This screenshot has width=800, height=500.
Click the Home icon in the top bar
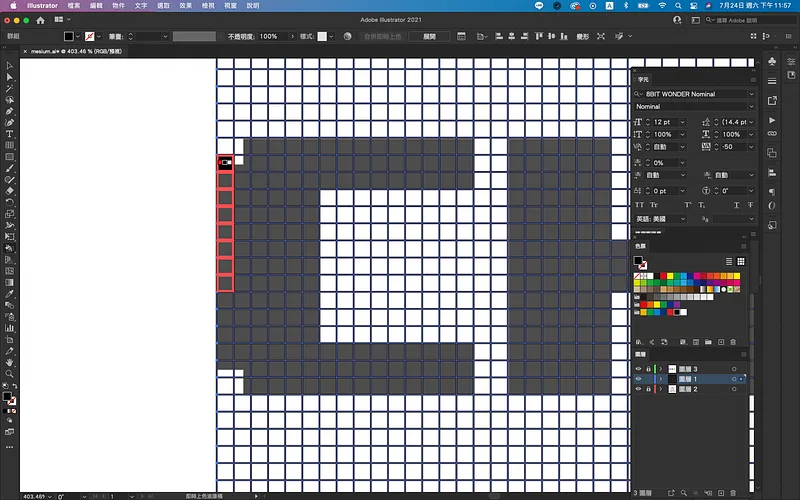coord(40,20)
